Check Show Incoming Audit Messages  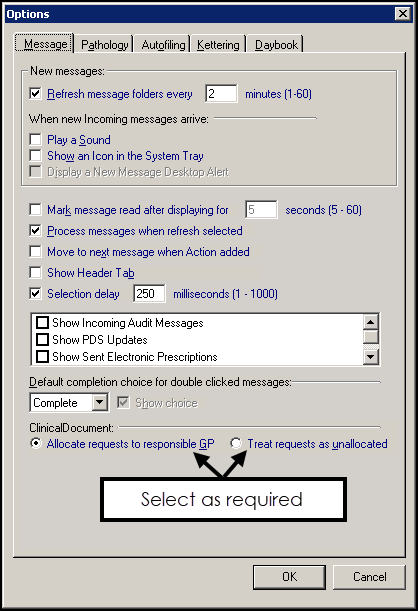point(42,323)
